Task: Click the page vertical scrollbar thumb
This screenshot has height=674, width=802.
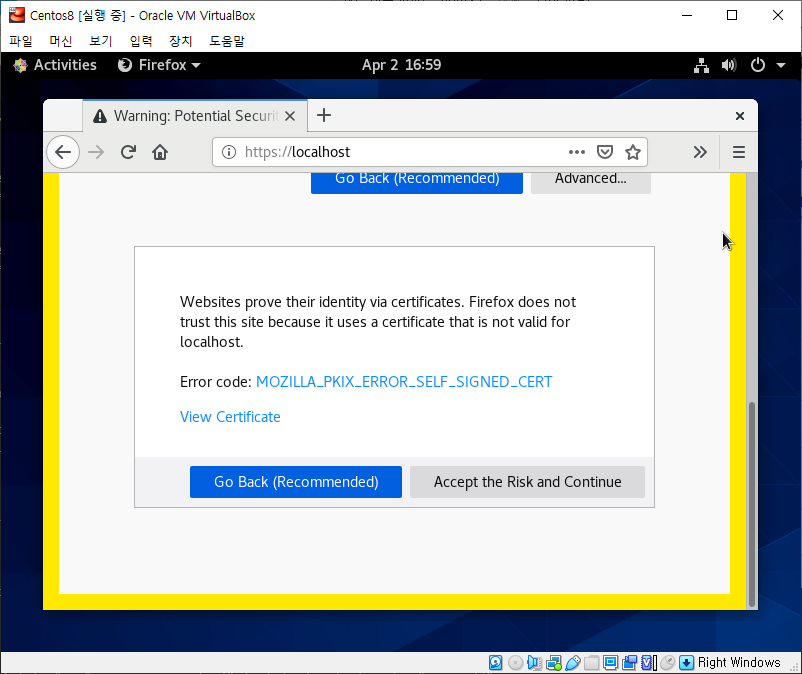Action: click(x=751, y=504)
